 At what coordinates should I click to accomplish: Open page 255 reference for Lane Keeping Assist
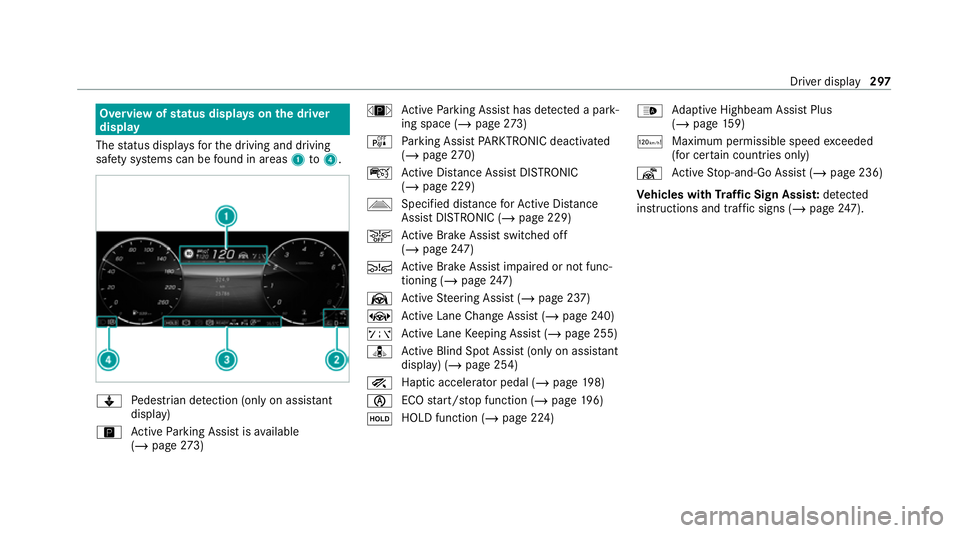click(580, 334)
